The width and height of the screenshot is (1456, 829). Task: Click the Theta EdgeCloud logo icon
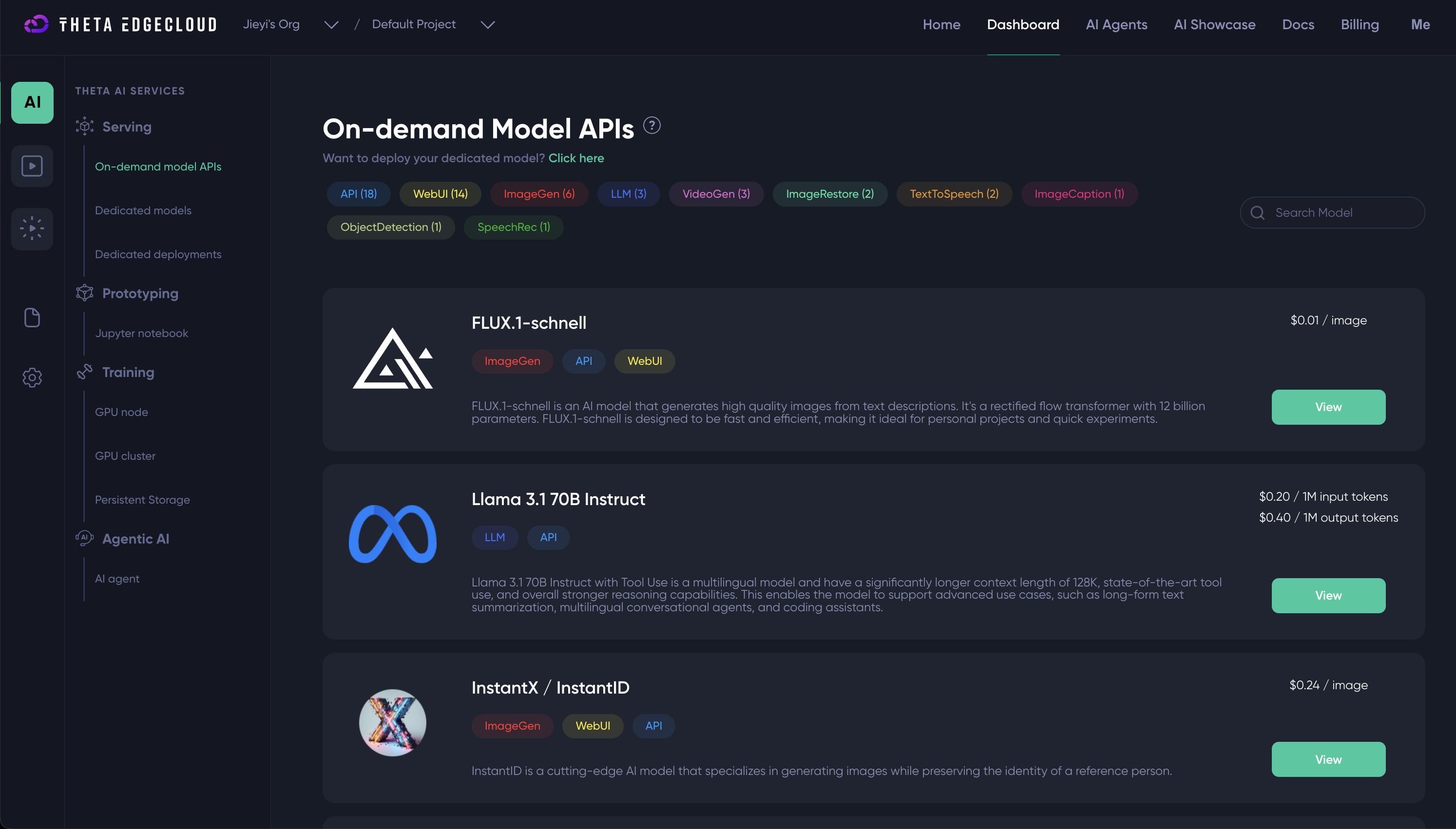click(x=37, y=24)
